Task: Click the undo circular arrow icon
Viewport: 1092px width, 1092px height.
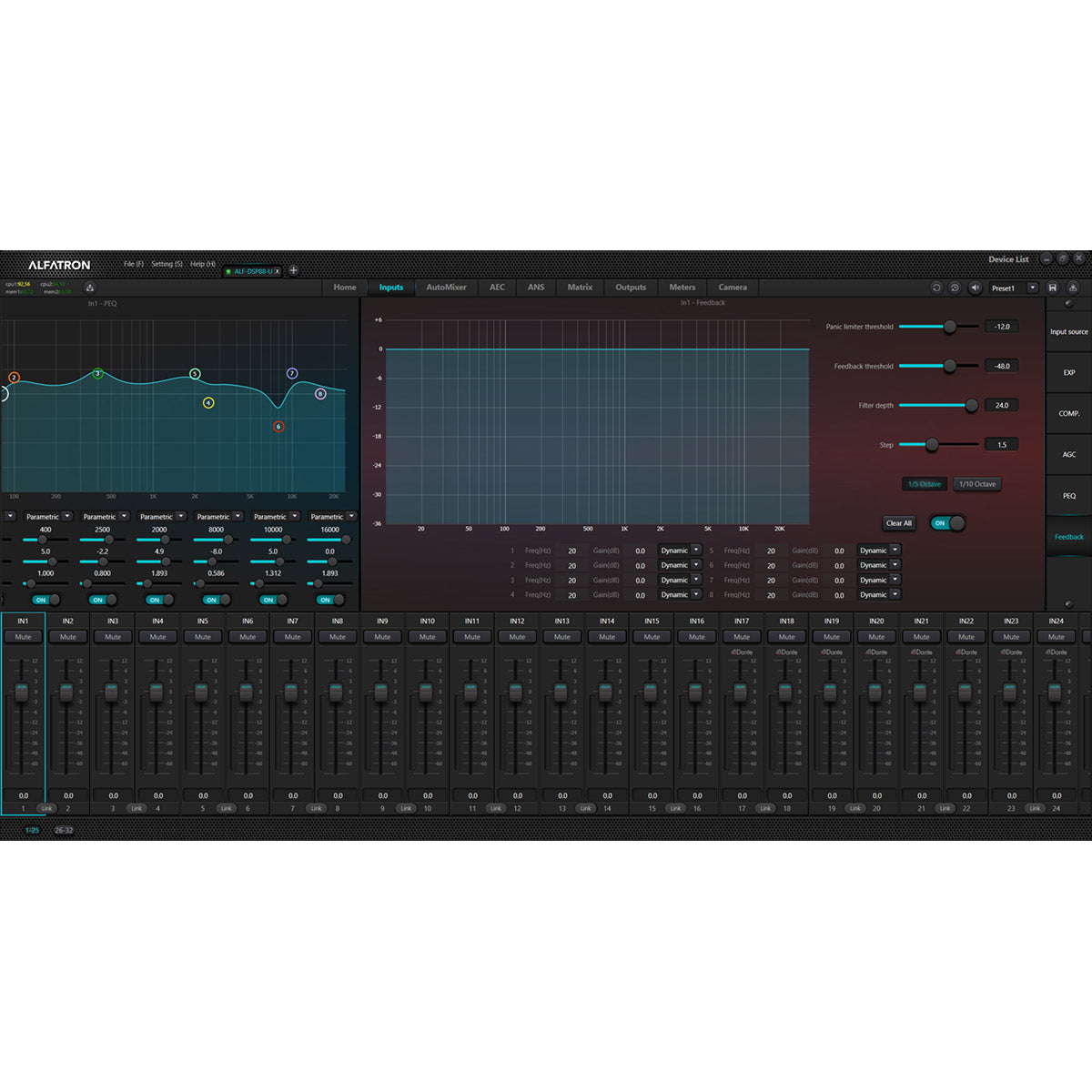Action: click(x=936, y=288)
